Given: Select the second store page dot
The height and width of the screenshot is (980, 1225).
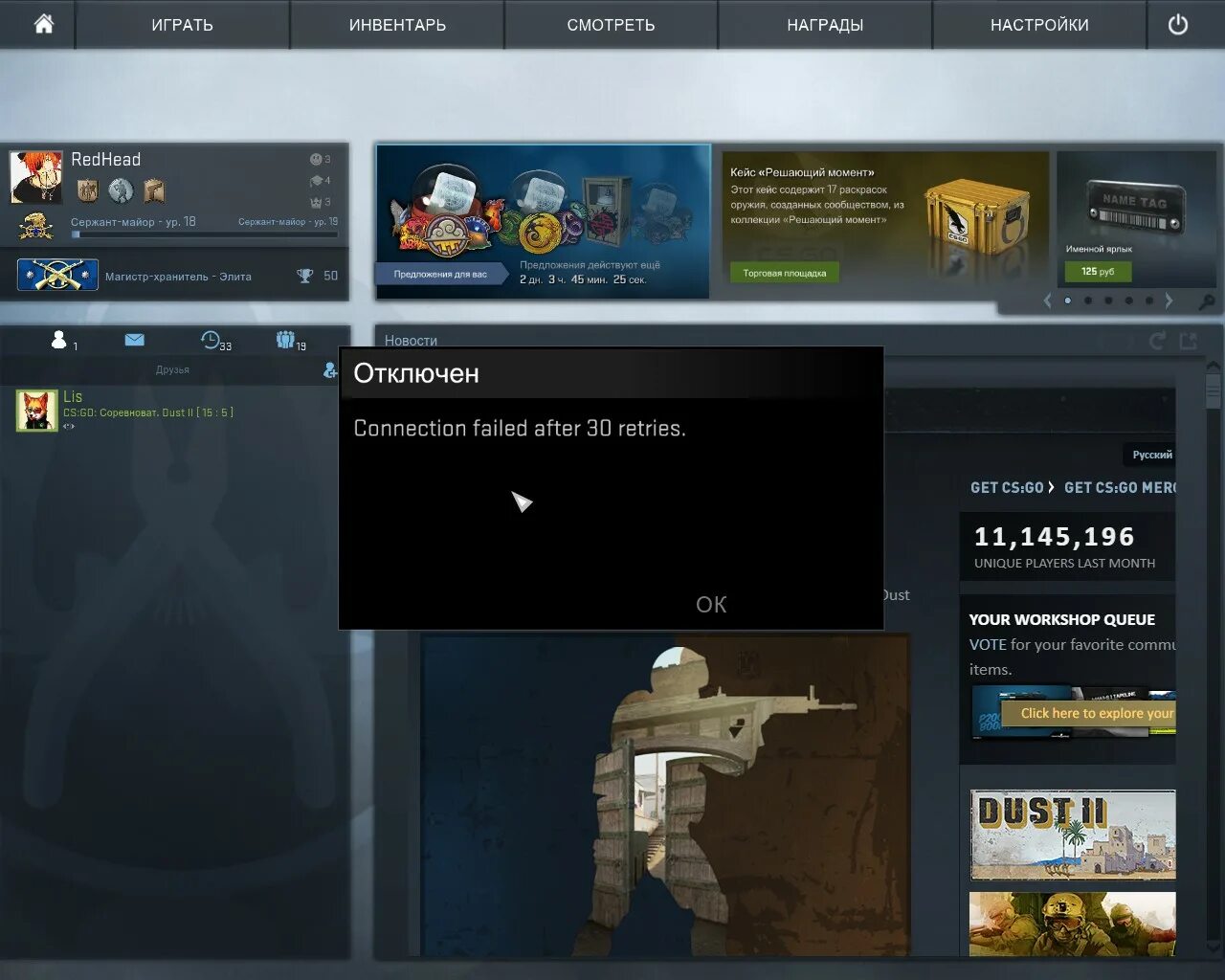Looking at the screenshot, I should tap(1088, 301).
